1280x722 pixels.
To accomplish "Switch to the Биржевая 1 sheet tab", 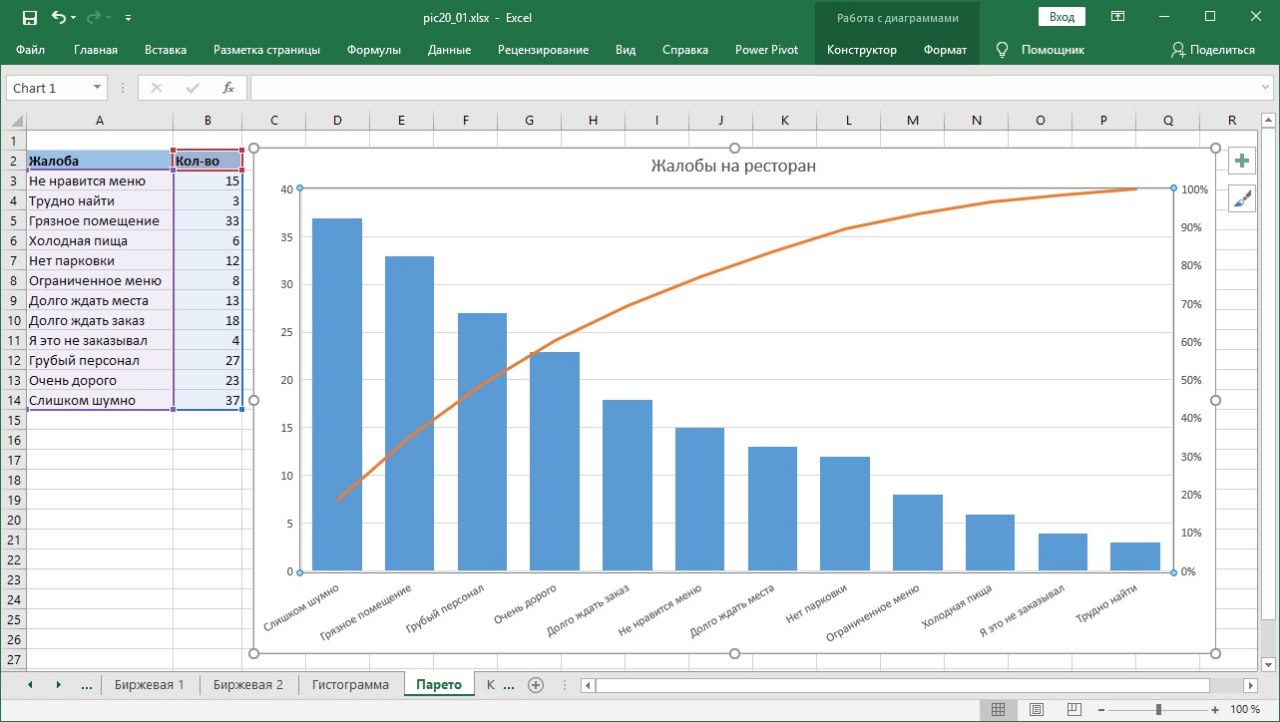I will pos(149,685).
